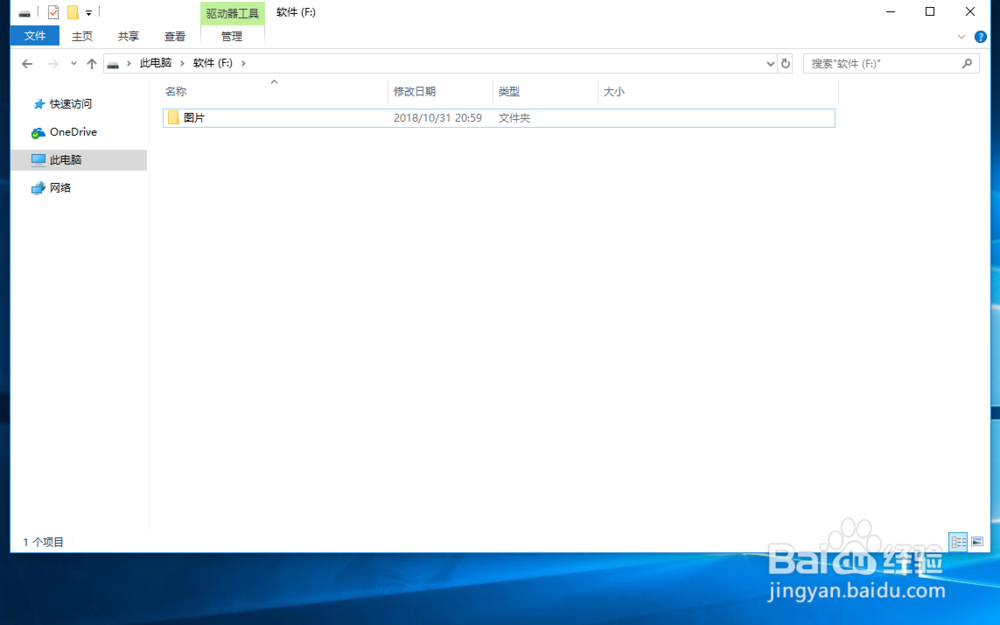Click the refresh icon beside the address bar
Screen dimensions: 1000x625
[x=786, y=63]
